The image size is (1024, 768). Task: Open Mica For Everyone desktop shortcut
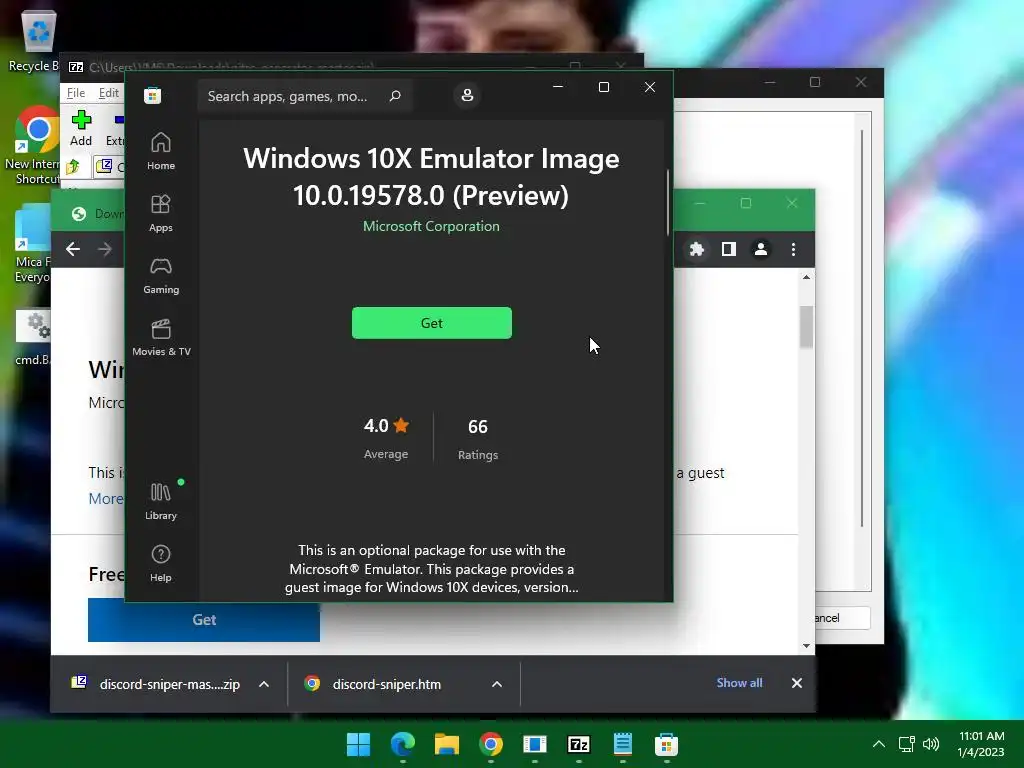(x=33, y=243)
